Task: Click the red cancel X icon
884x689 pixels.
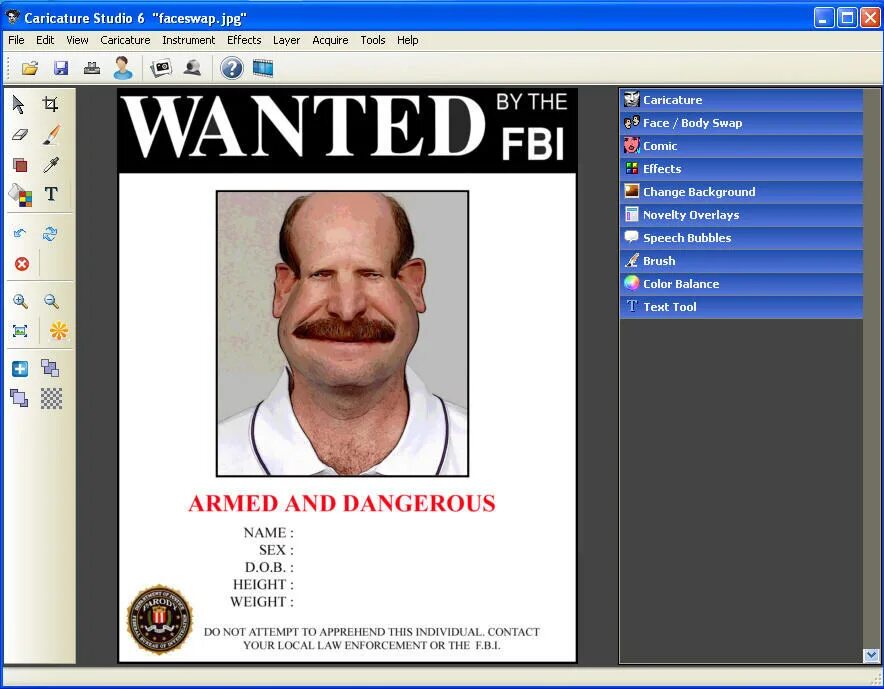Action: click(x=22, y=264)
